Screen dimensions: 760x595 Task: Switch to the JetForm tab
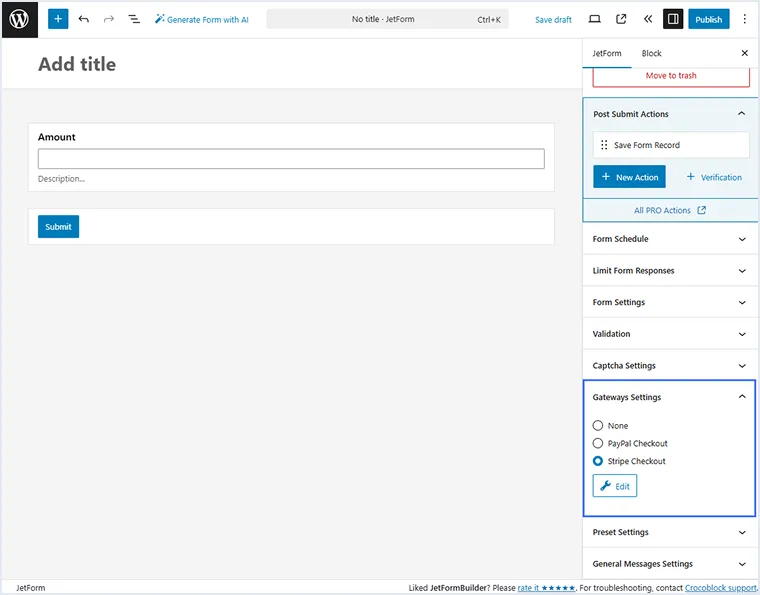[606, 53]
